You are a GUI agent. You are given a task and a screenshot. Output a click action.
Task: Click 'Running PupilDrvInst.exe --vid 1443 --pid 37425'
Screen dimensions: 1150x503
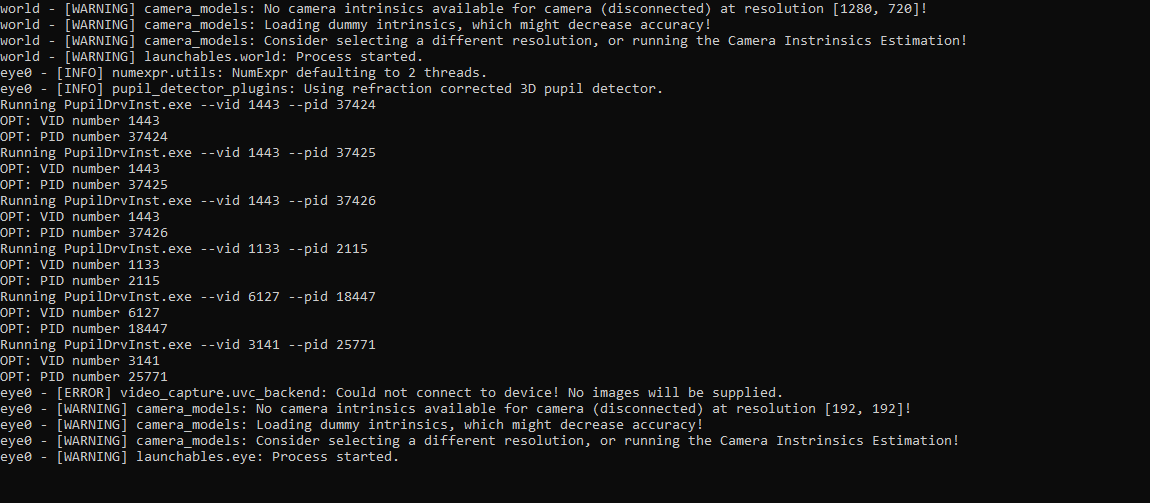pyautogui.click(x=188, y=153)
